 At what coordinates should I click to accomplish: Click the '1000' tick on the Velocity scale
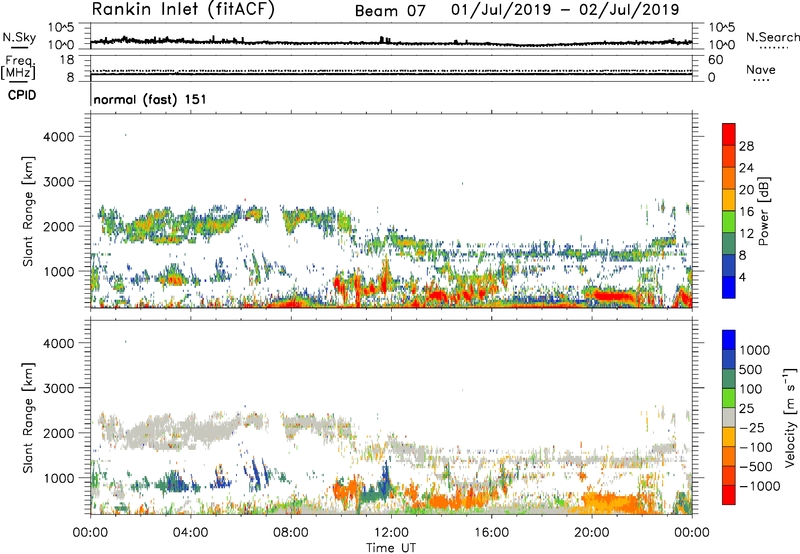755,350
